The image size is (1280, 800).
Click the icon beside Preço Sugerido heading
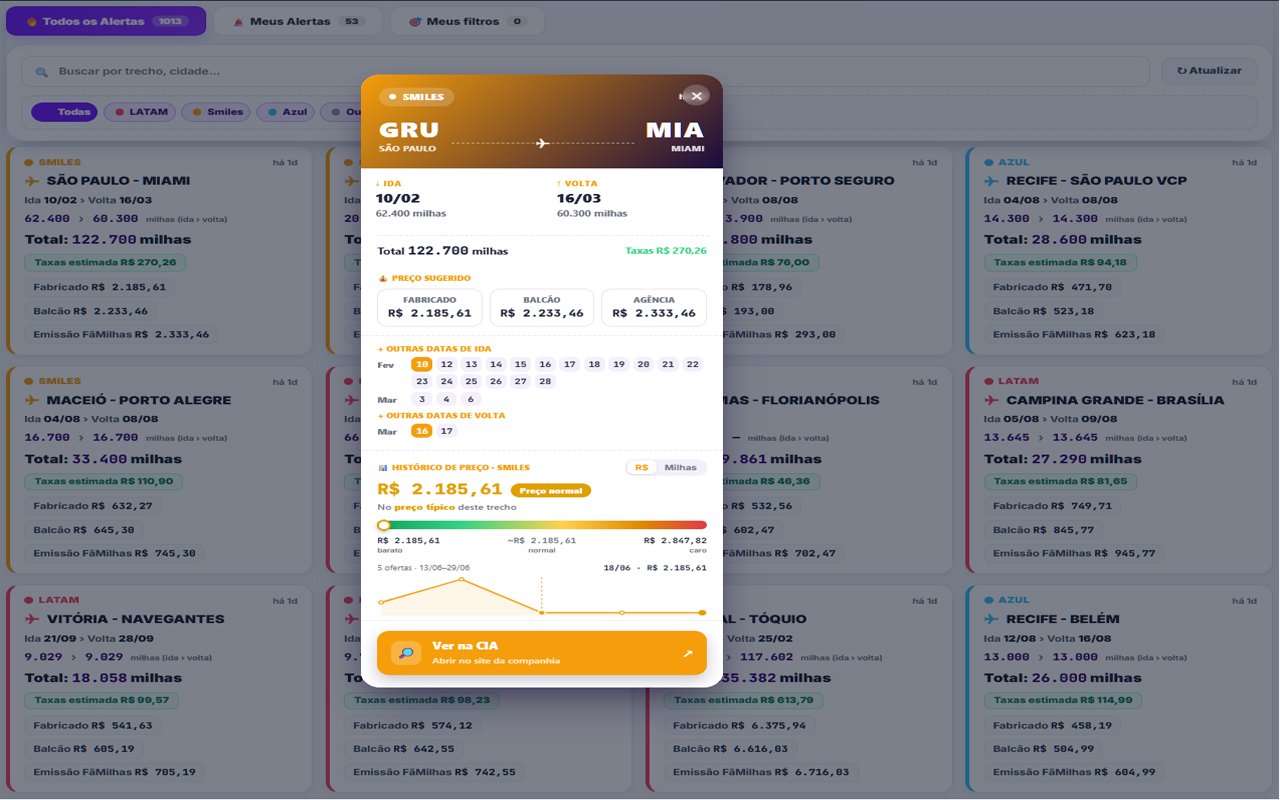(382, 278)
